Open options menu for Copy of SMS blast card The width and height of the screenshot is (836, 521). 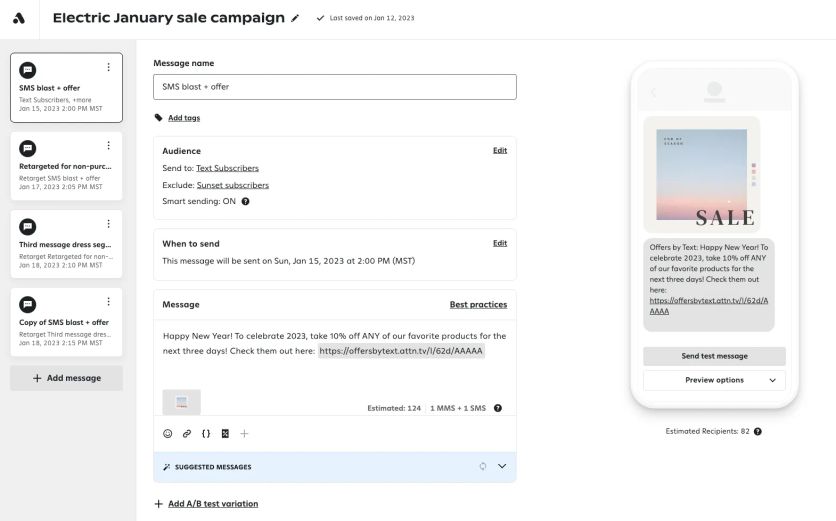click(x=108, y=302)
